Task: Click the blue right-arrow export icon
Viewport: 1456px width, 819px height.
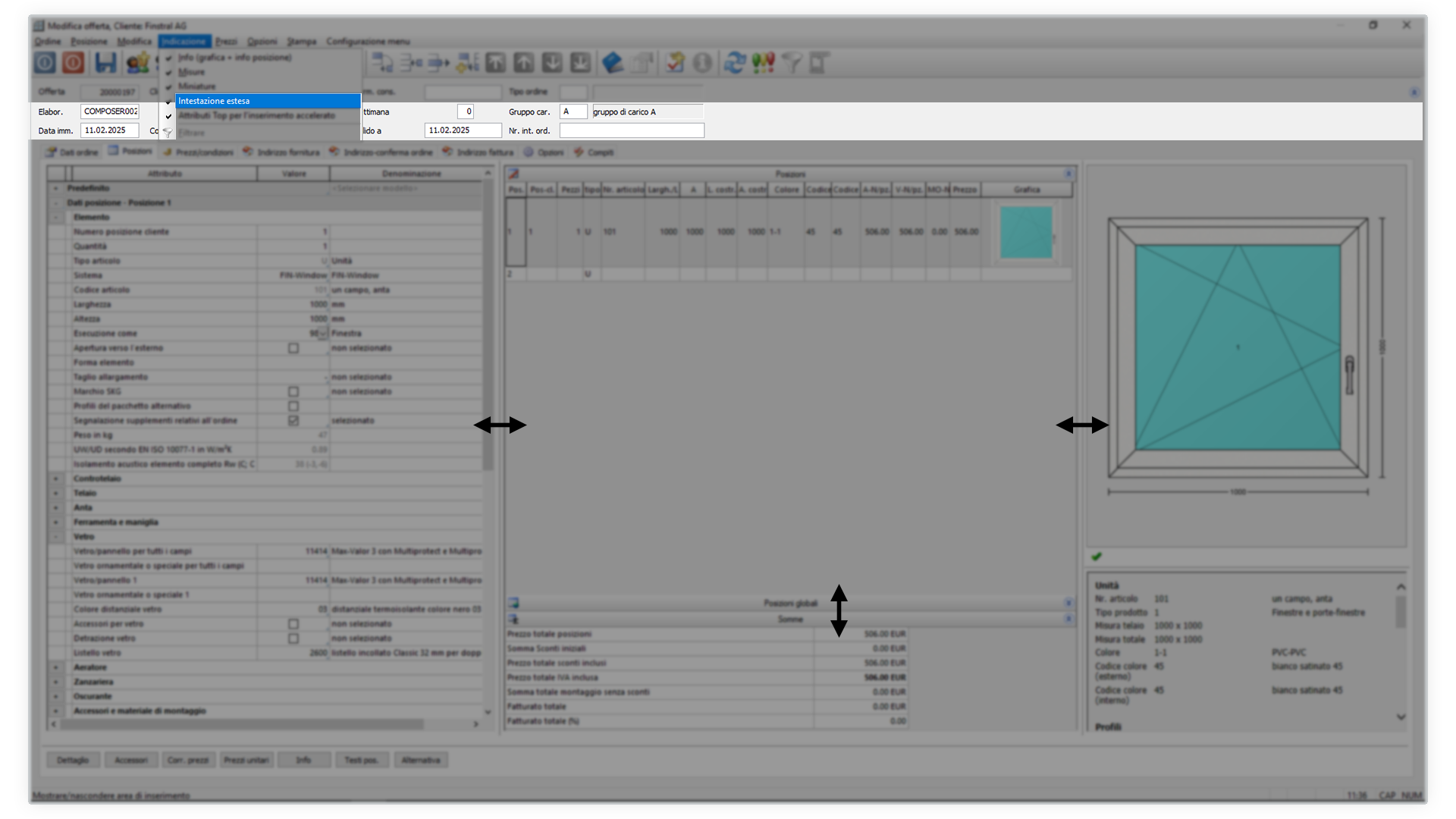Action: [x=438, y=62]
